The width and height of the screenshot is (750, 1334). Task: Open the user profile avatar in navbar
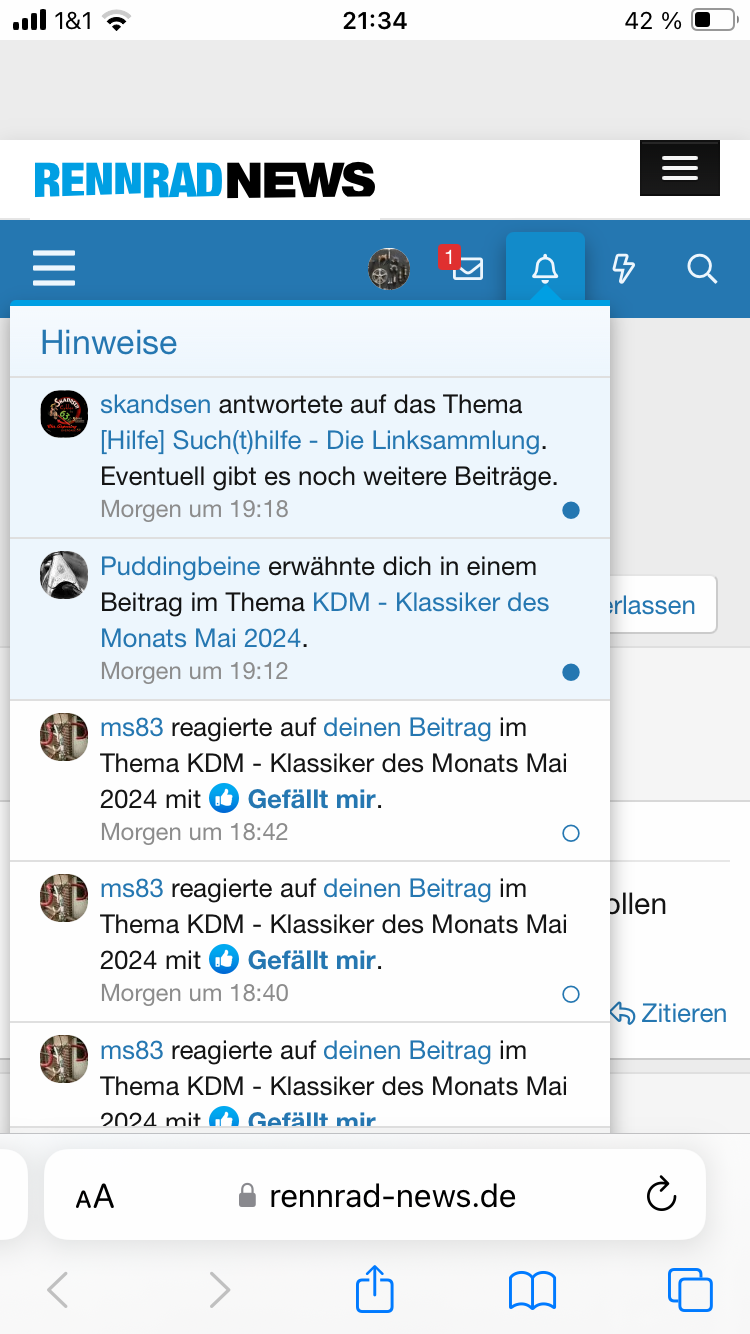pyautogui.click(x=389, y=268)
